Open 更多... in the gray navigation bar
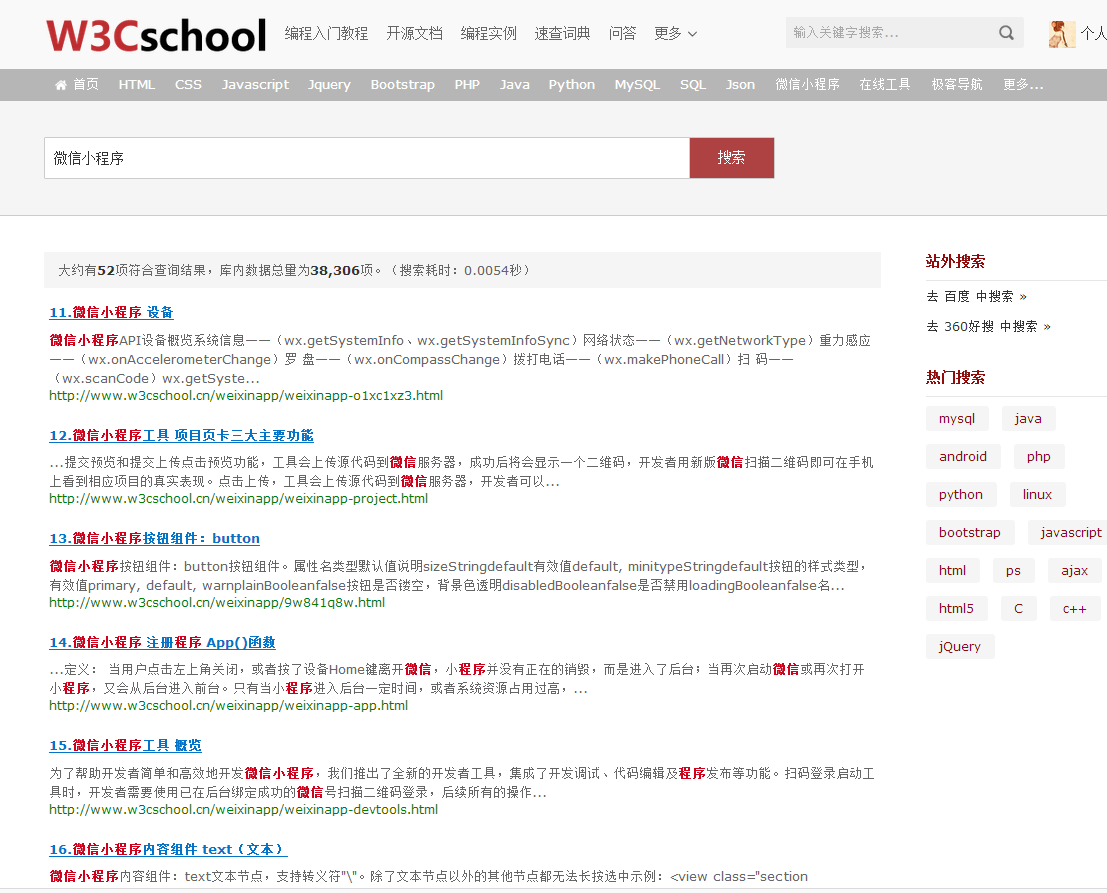The image size is (1107, 893). click(x=1023, y=85)
